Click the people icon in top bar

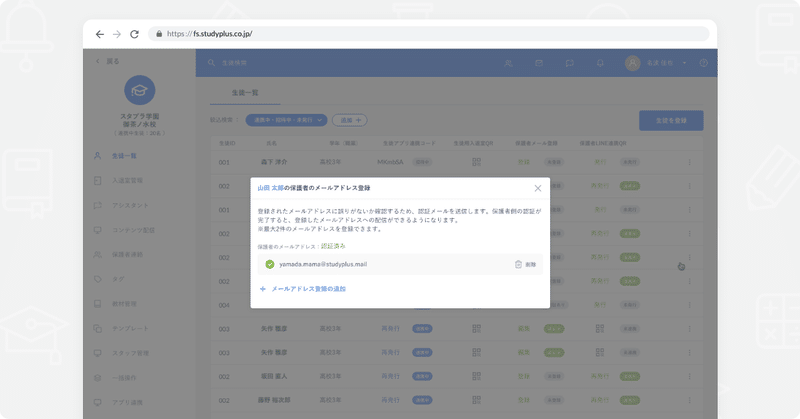pyautogui.click(x=508, y=63)
